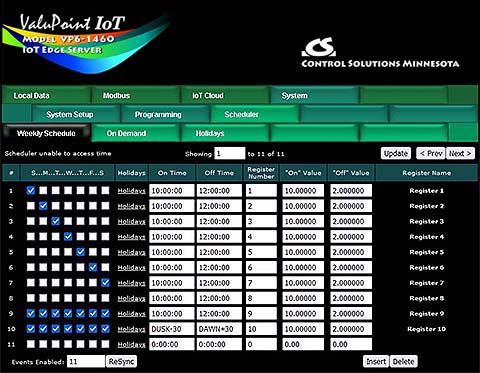Open the Modbus tab
The image size is (480, 373).
pos(136,95)
